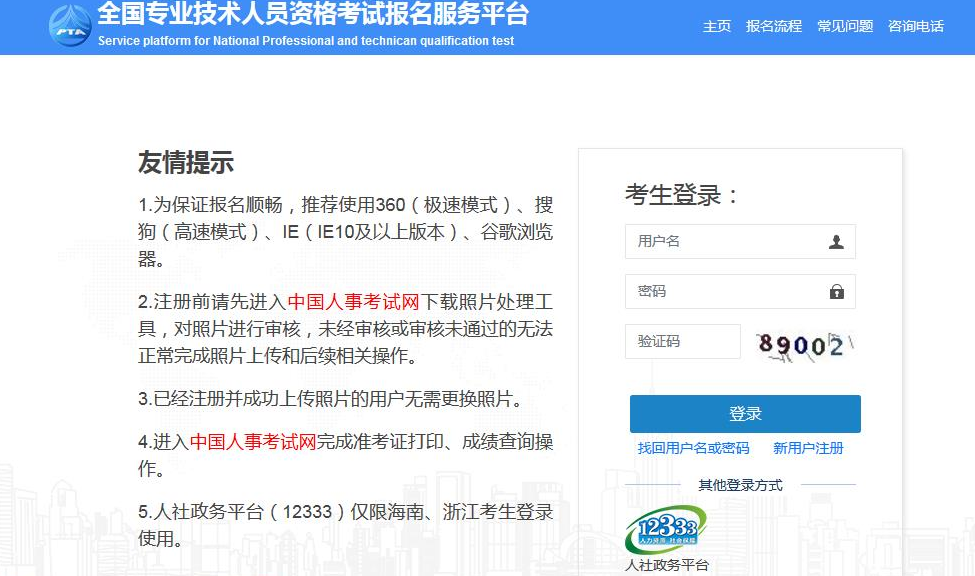Click the 全国专业技术人员资格考试报名服务平台 site title
Image resolution: width=975 pixels, height=576 pixels.
pos(312,15)
